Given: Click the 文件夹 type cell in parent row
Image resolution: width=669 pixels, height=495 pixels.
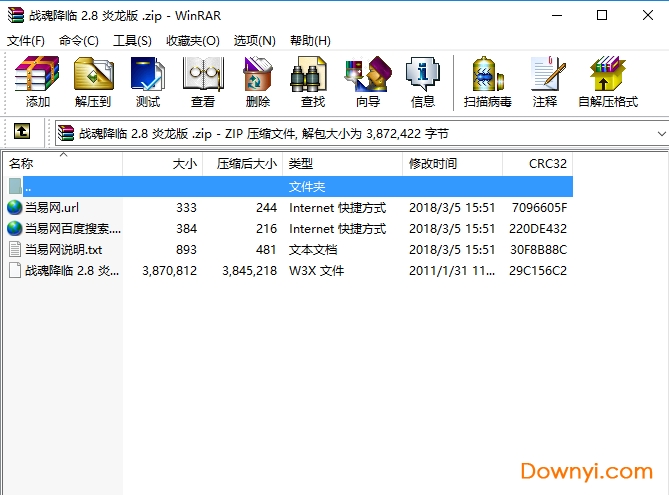Looking at the screenshot, I should (307, 186).
